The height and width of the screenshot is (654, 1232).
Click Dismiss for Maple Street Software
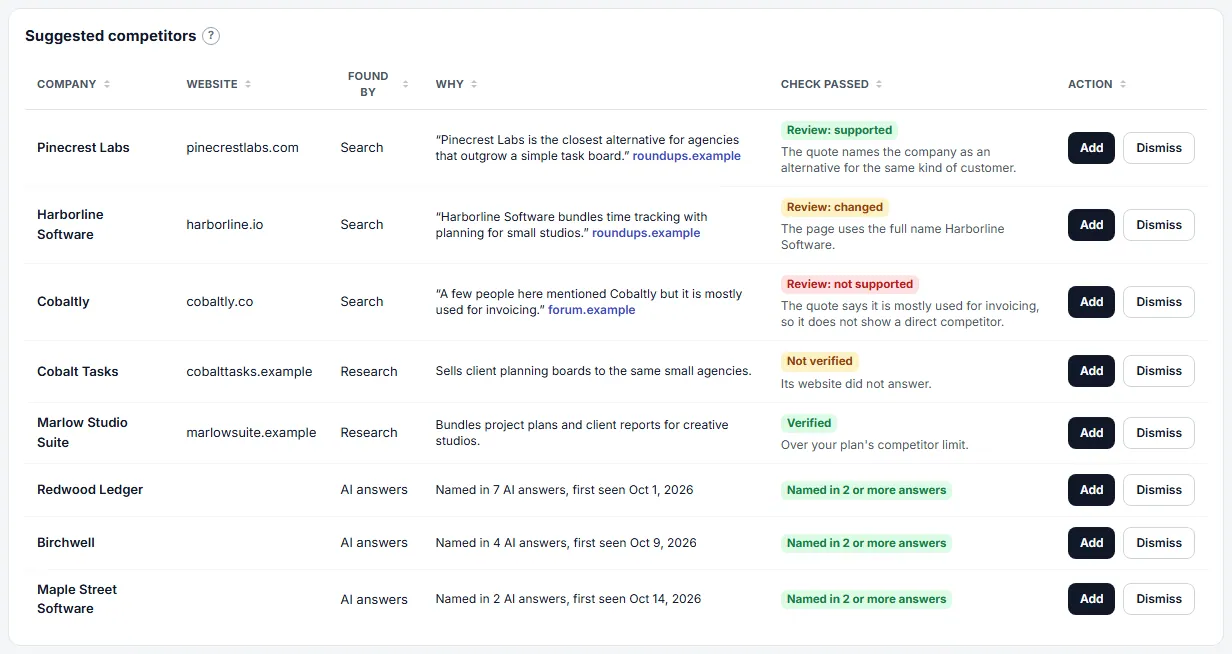(1159, 599)
